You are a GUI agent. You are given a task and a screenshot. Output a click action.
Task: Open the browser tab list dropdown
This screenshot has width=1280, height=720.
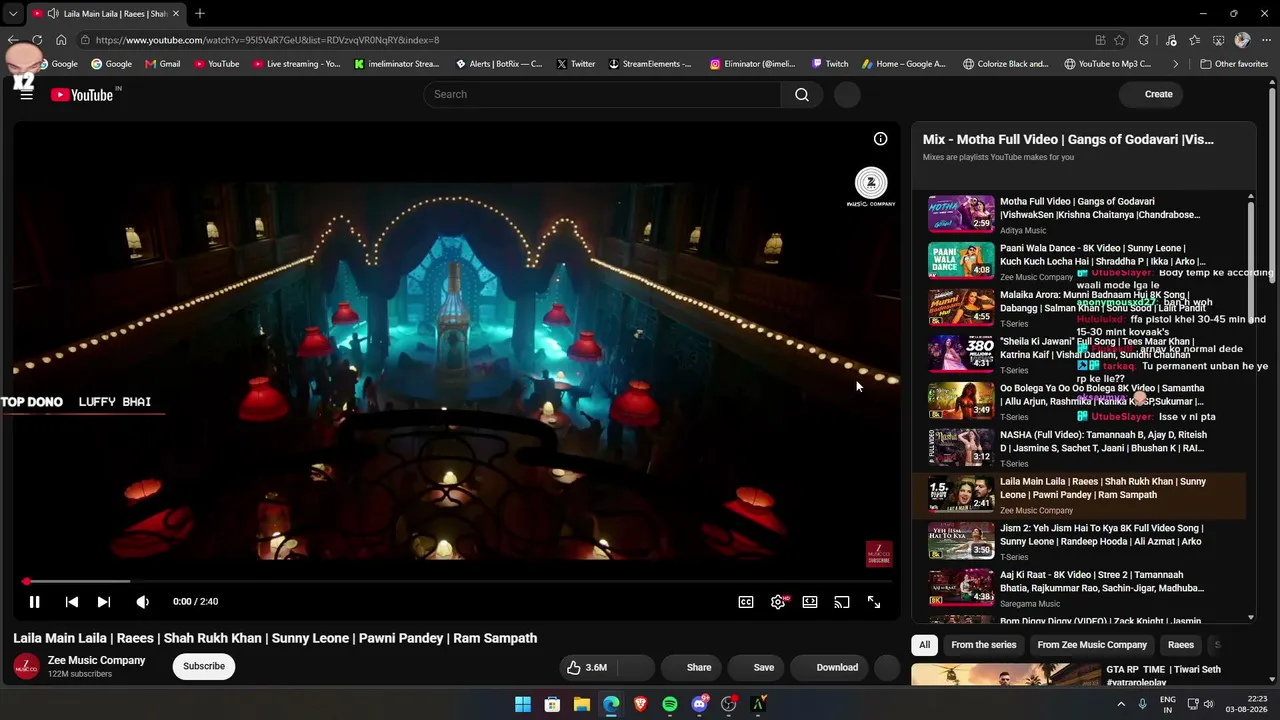tap(13, 14)
